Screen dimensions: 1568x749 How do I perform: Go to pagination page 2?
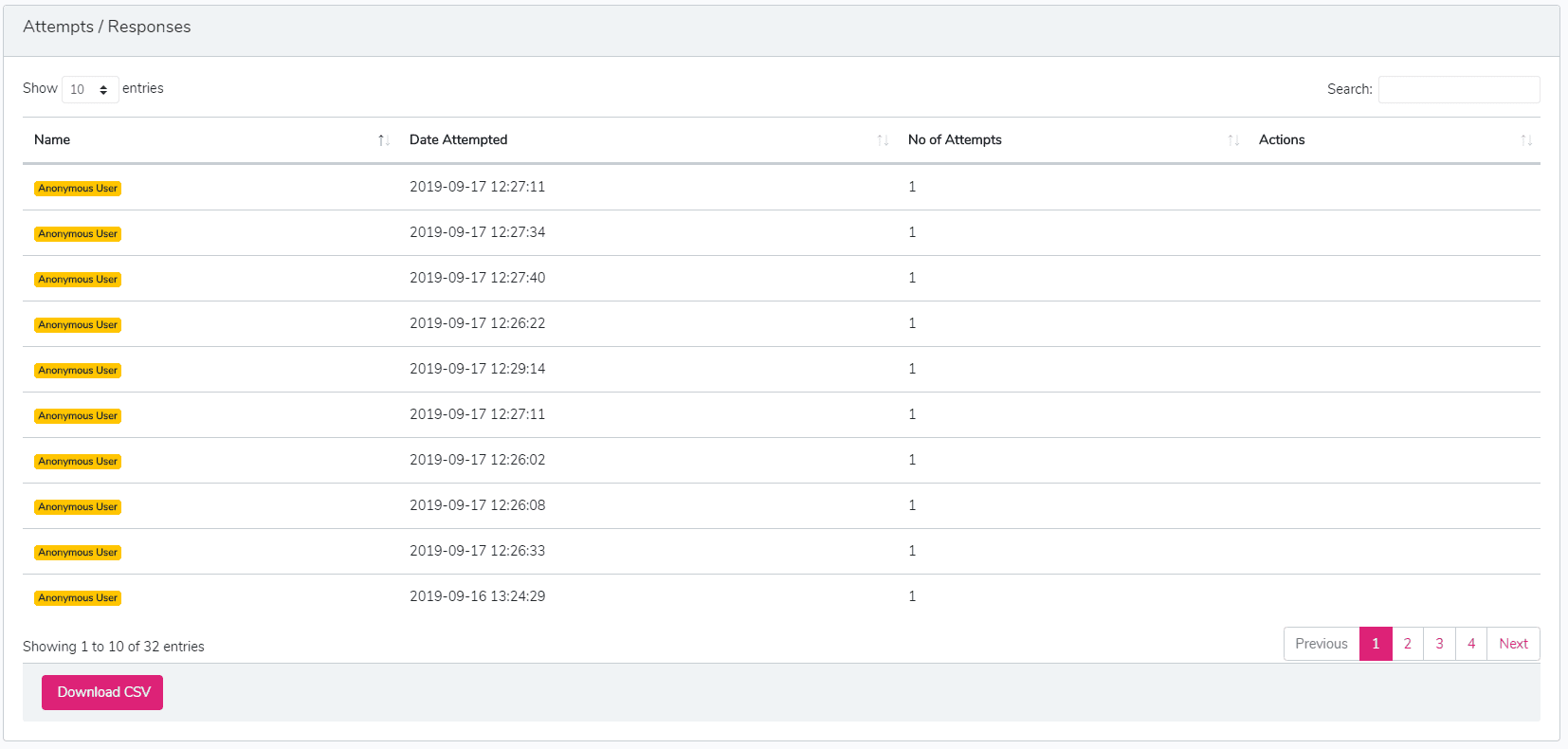pyautogui.click(x=1408, y=644)
